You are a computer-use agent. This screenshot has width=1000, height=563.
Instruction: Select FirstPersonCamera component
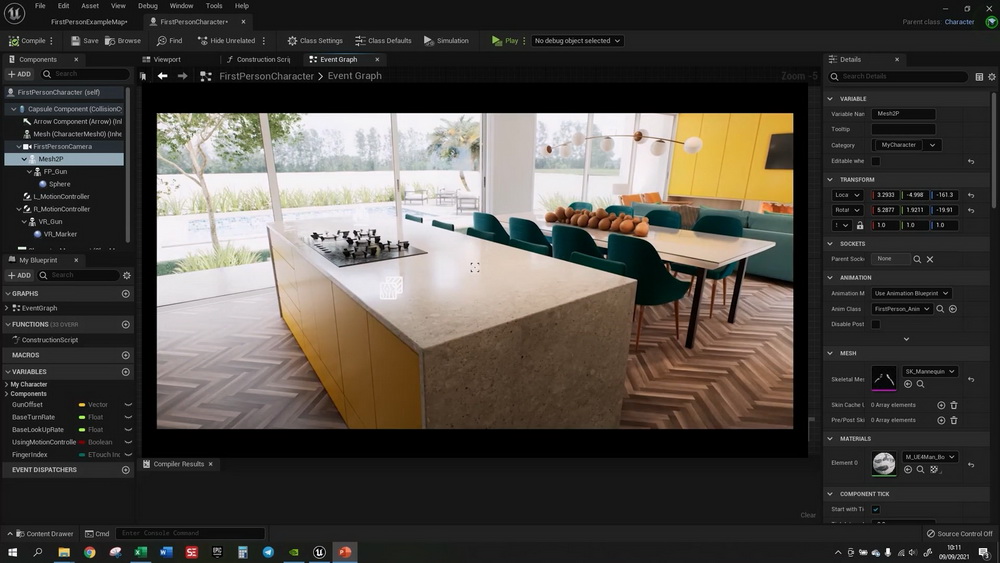[62, 147]
